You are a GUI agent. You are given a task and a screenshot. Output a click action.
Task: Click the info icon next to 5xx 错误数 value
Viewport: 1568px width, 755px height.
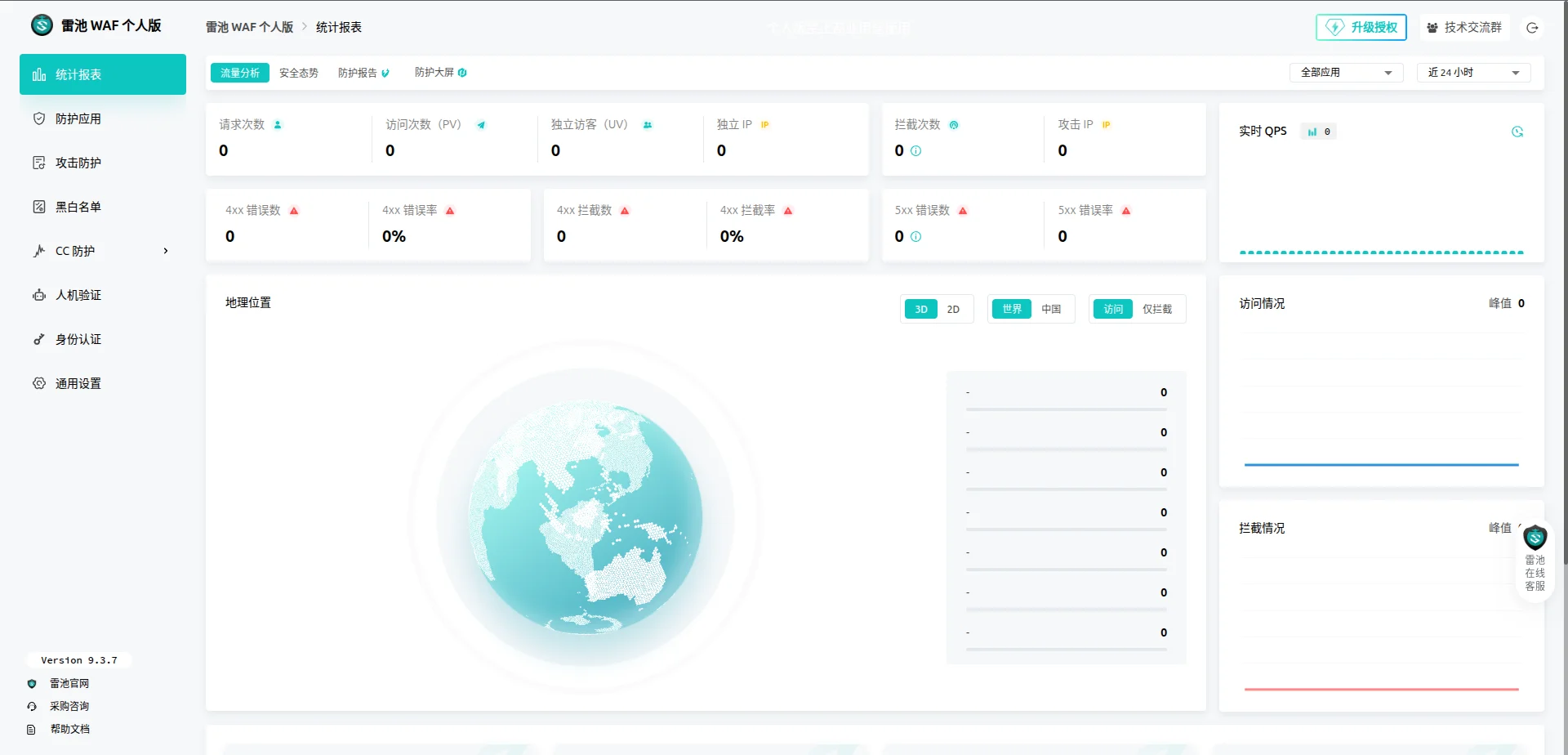click(x=915, y=237)
